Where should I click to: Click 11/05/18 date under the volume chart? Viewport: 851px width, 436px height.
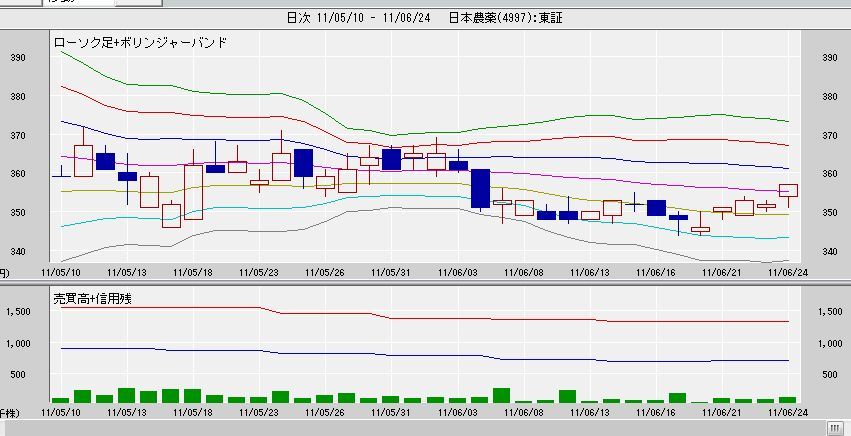point(193,413)
